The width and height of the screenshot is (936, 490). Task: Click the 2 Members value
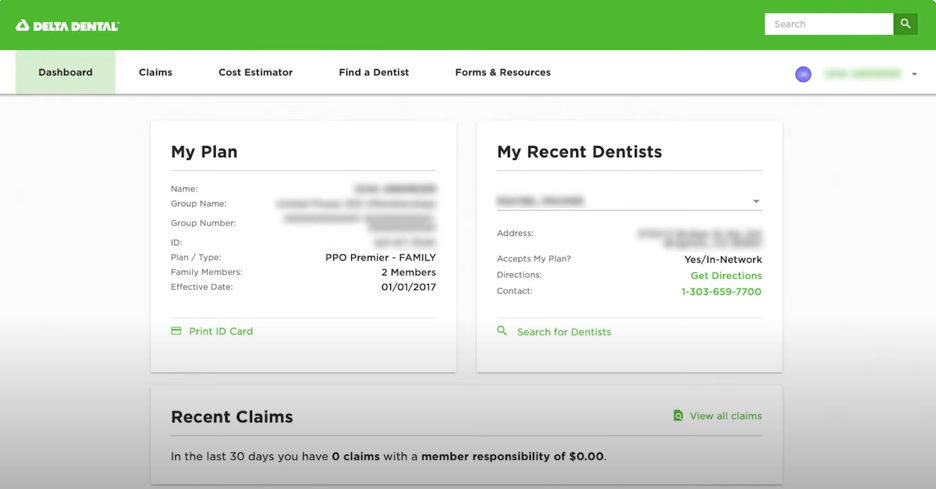pyautogui.click(x=408, y=272)
